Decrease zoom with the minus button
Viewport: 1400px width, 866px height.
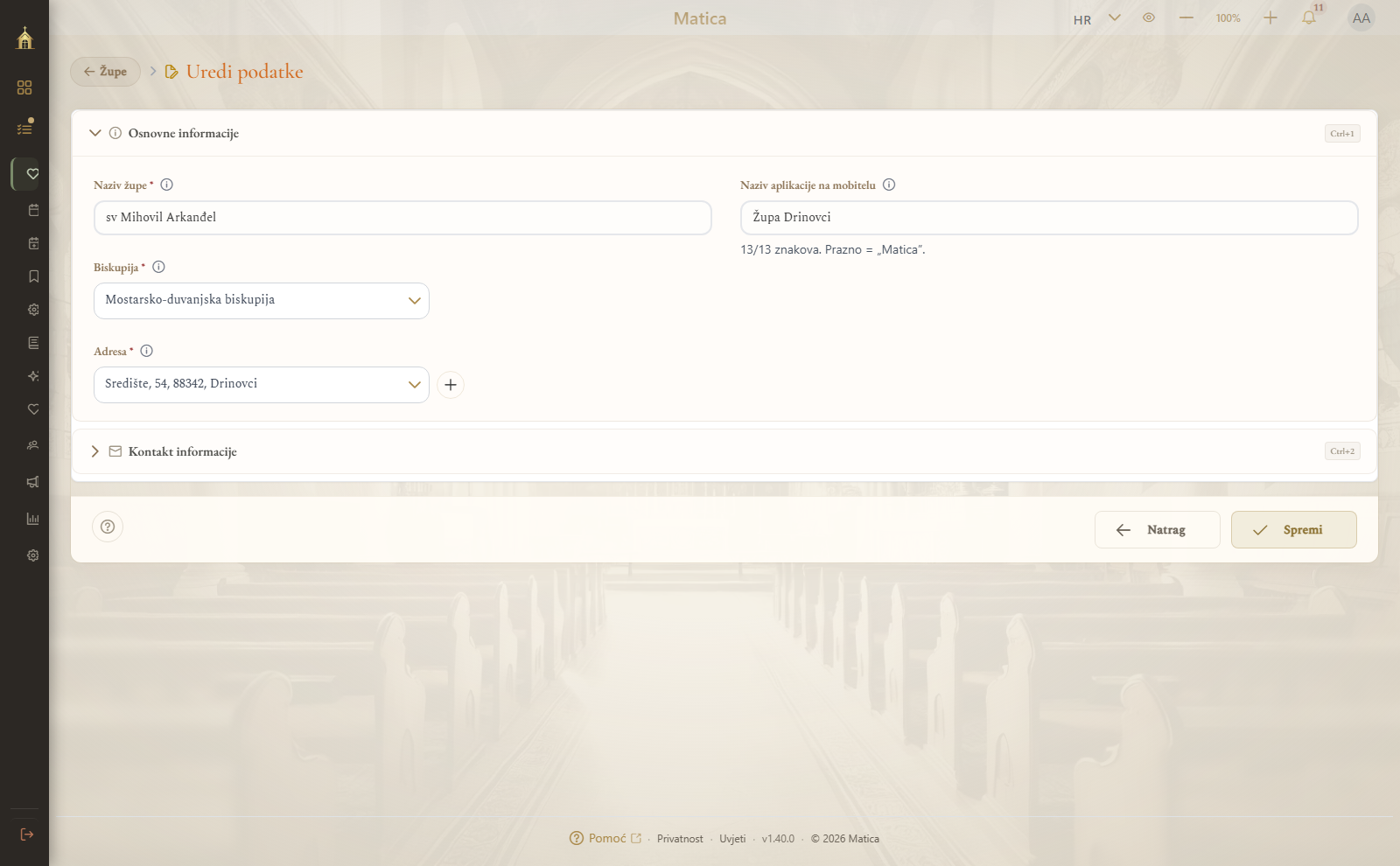pos(1186,17)
